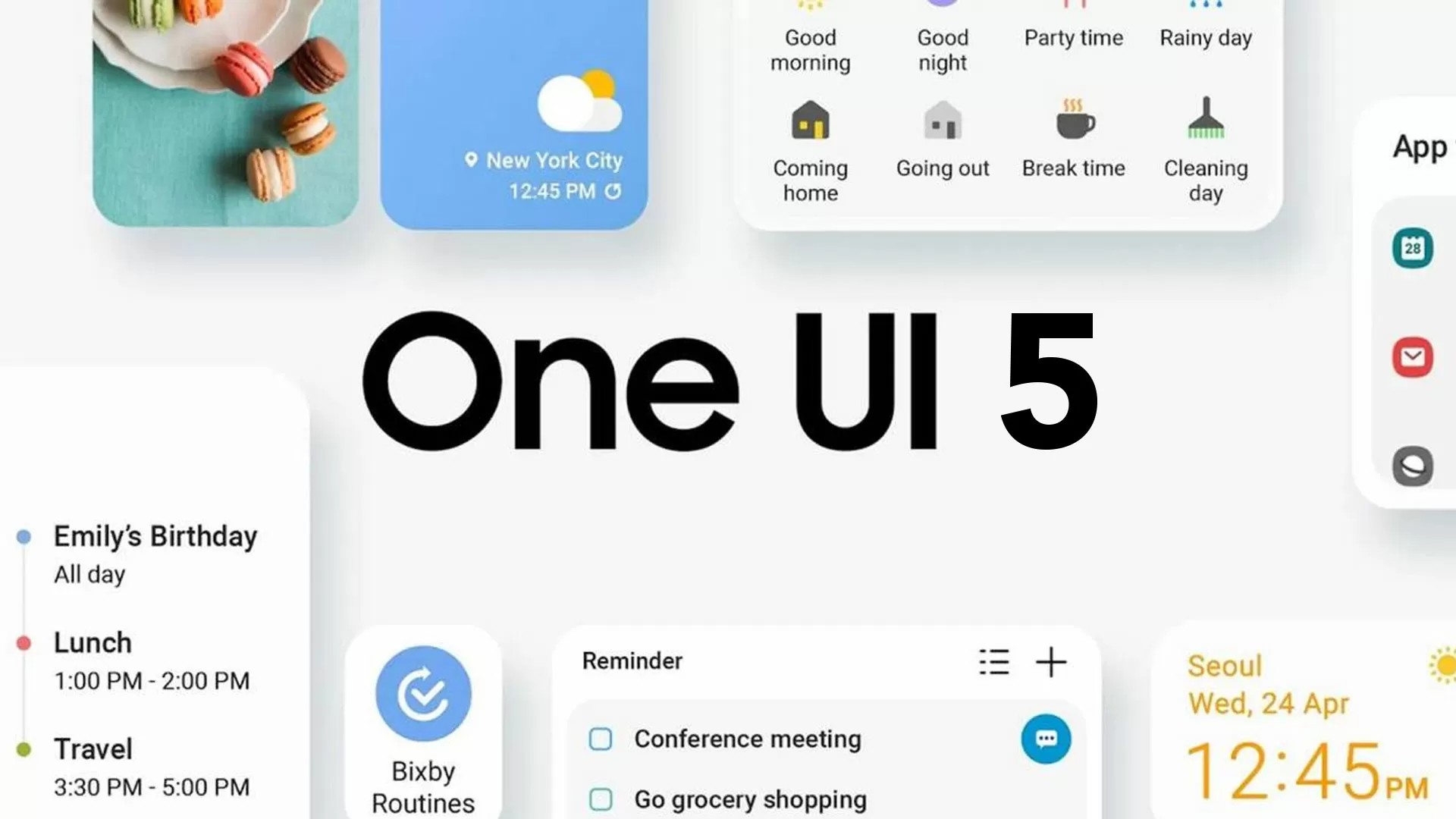Click Emily's Birthday all day event
The image size is (1456, 819).
point(153,553)
